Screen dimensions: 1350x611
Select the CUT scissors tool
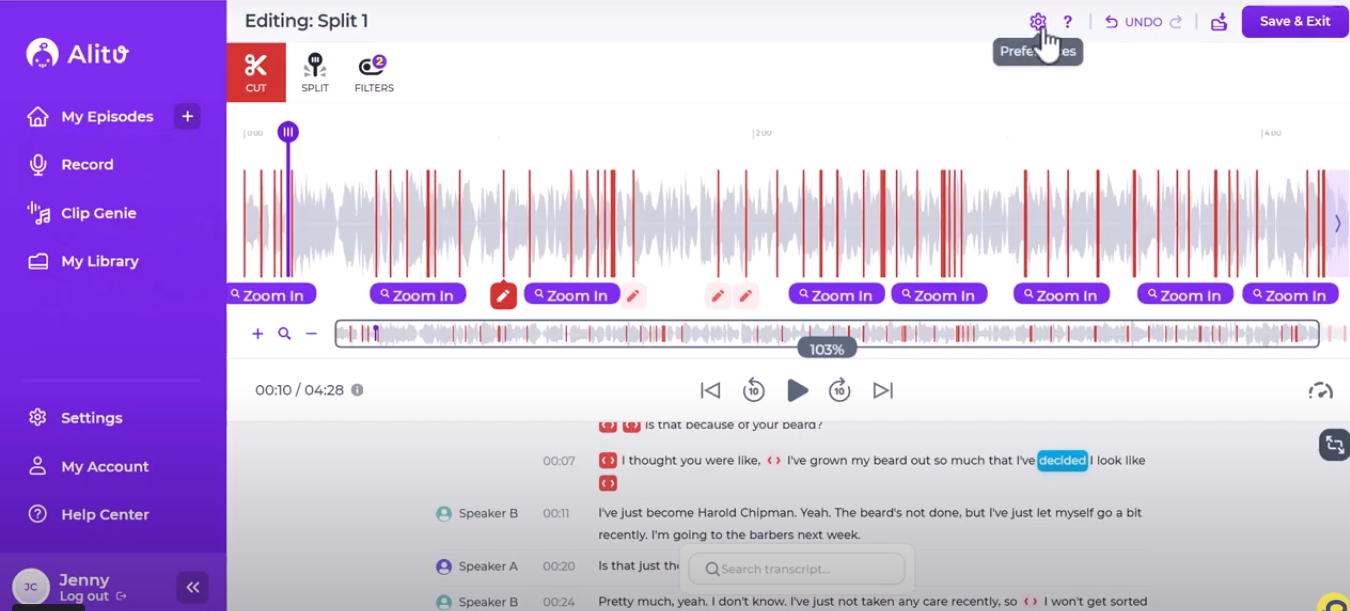256,72
